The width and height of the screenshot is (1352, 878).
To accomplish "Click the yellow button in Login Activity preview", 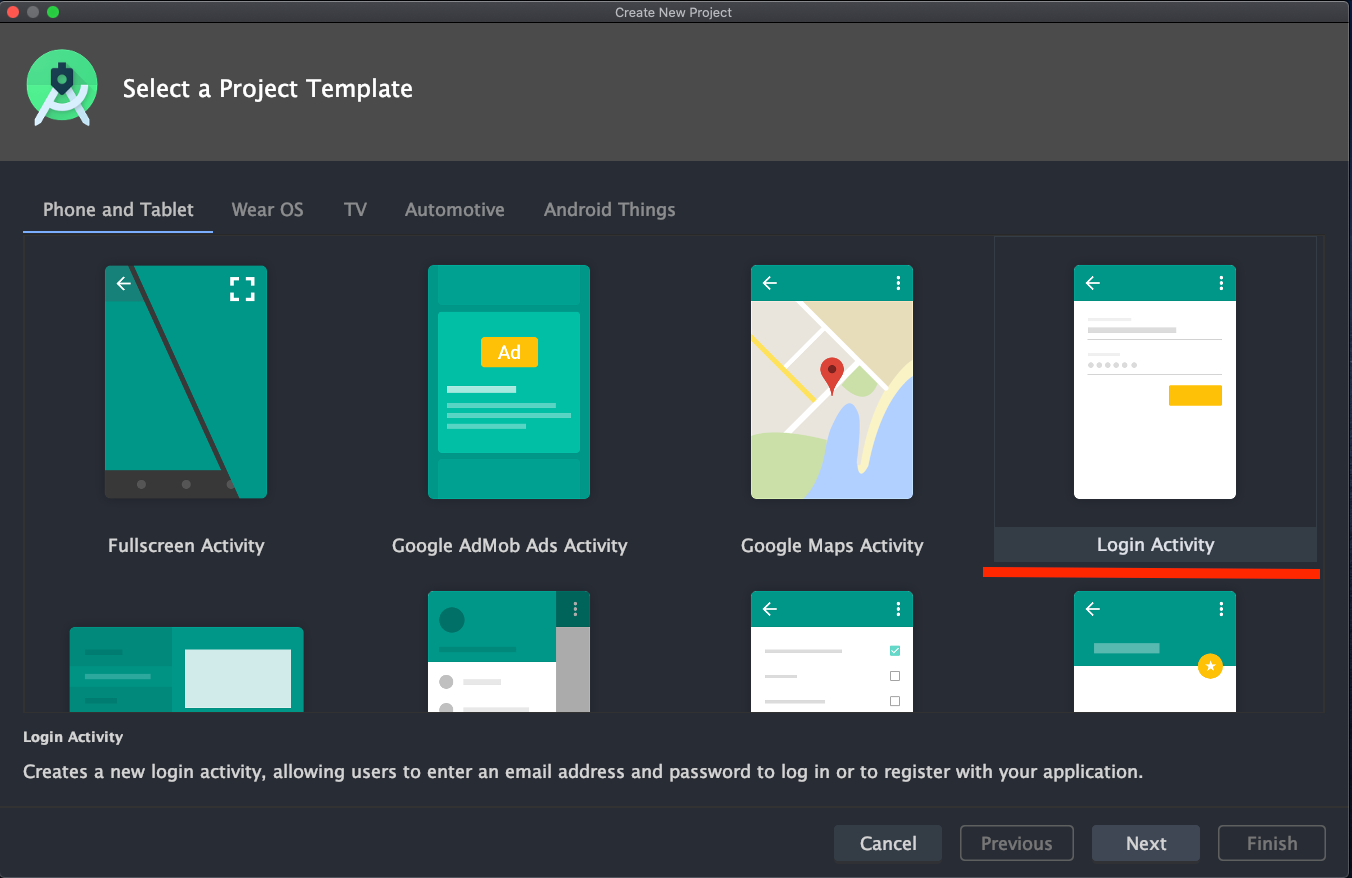I will [1195, 395].
